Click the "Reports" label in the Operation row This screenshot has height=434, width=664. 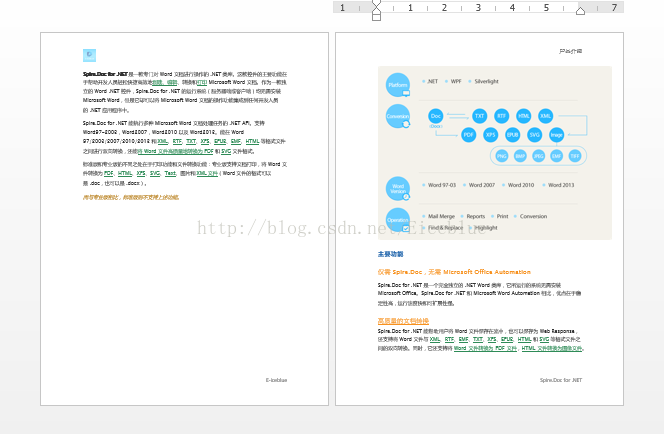click(476, 216)
